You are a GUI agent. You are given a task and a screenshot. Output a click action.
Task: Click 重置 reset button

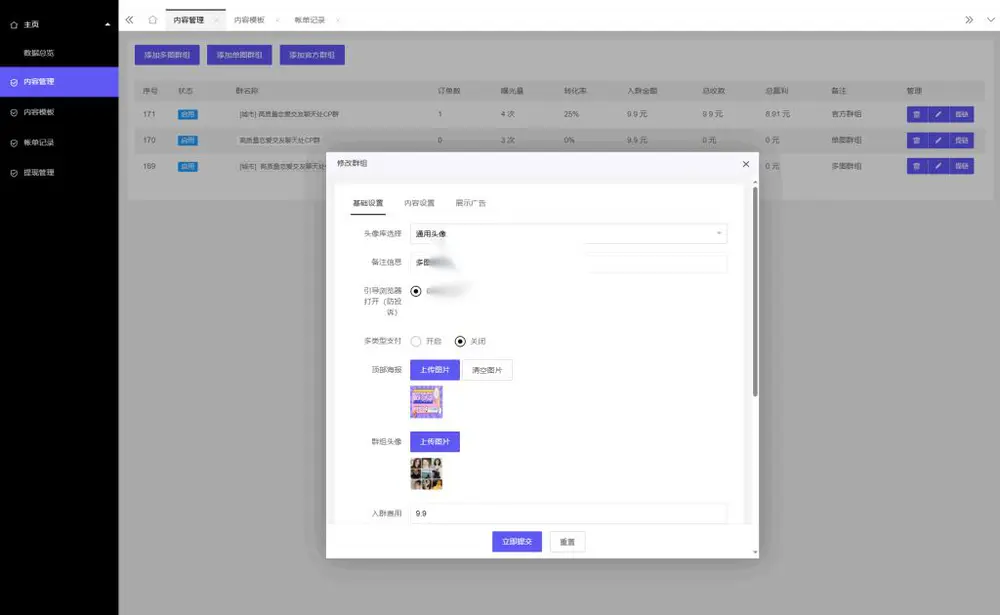click(x=568, y=542)
